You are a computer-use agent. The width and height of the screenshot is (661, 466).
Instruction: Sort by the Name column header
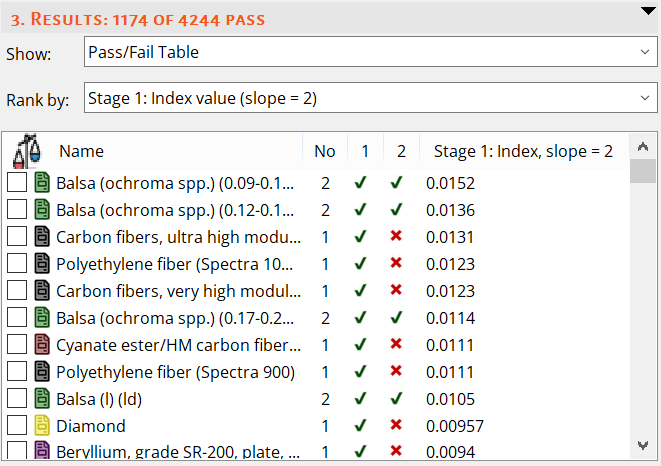click(x=81, y=151)
